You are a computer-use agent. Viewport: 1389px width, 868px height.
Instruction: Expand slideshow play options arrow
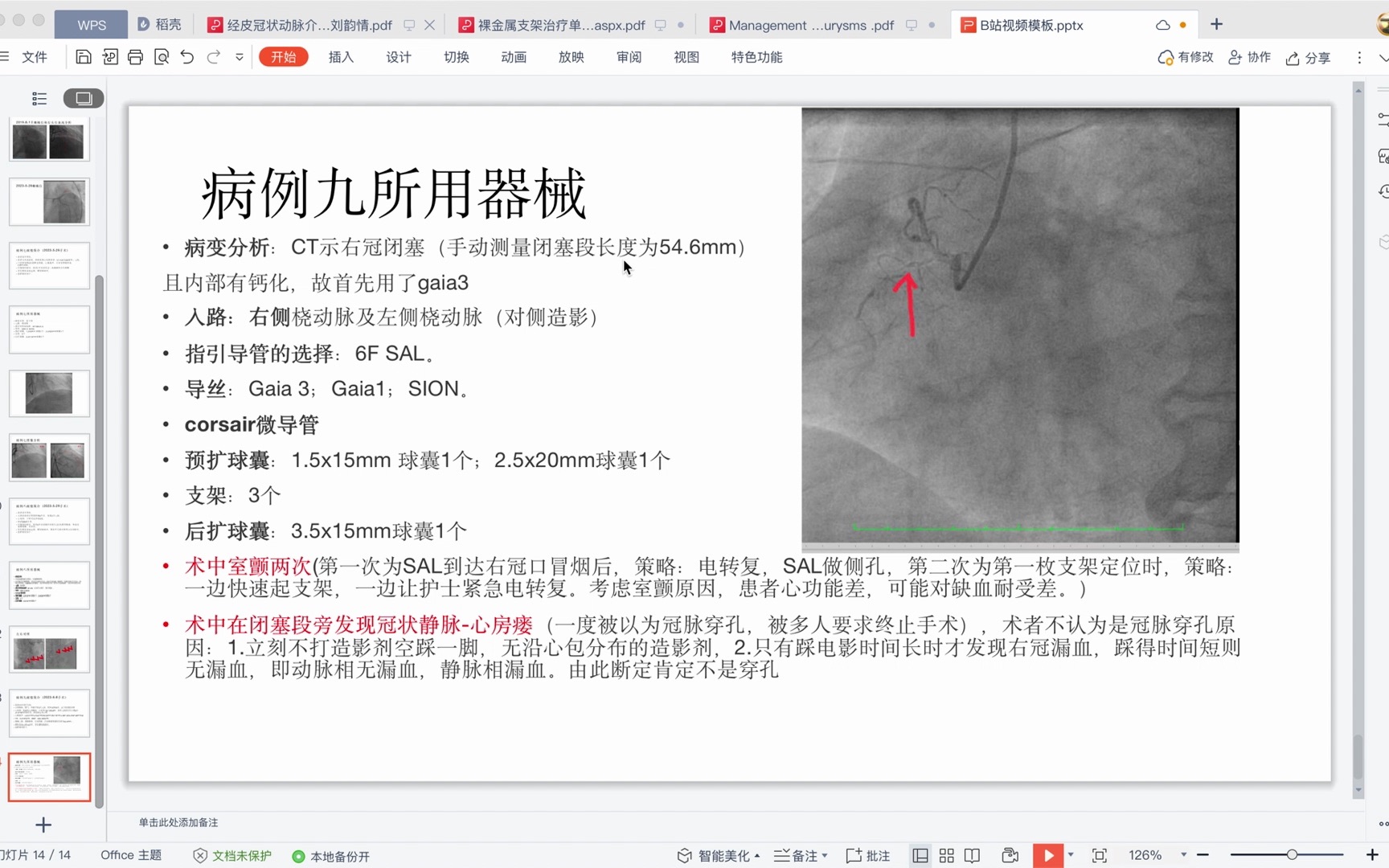point(1071,855)
